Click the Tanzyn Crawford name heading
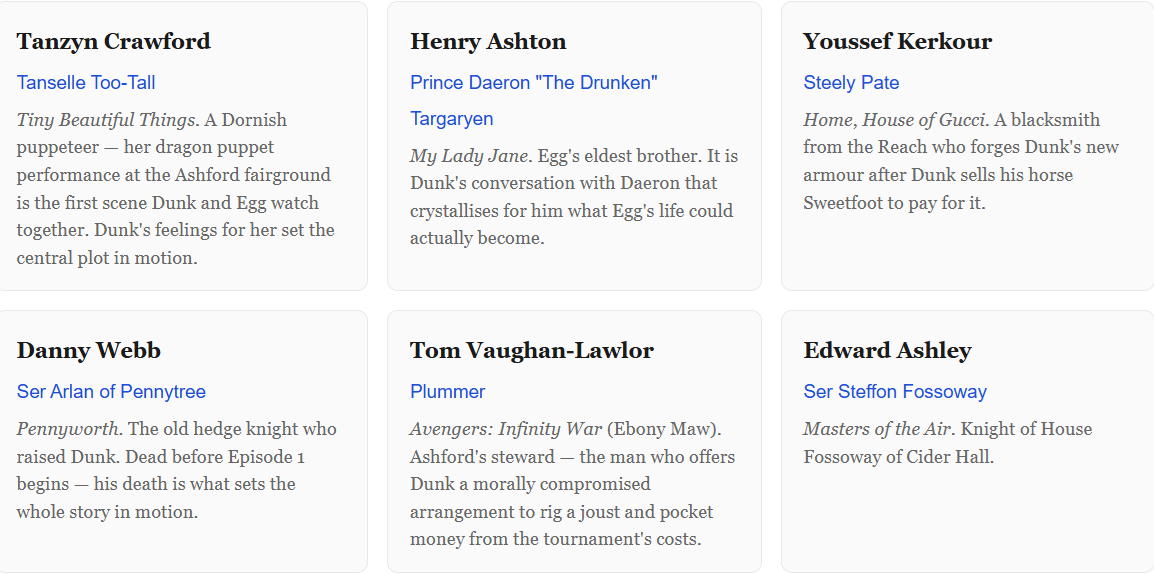 coord(113,42)
